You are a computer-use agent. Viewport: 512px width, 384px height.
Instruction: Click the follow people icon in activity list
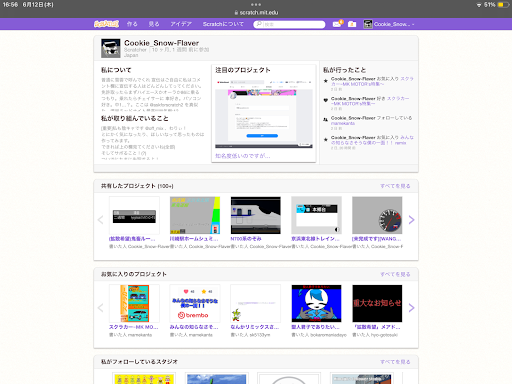pos(326,120)
